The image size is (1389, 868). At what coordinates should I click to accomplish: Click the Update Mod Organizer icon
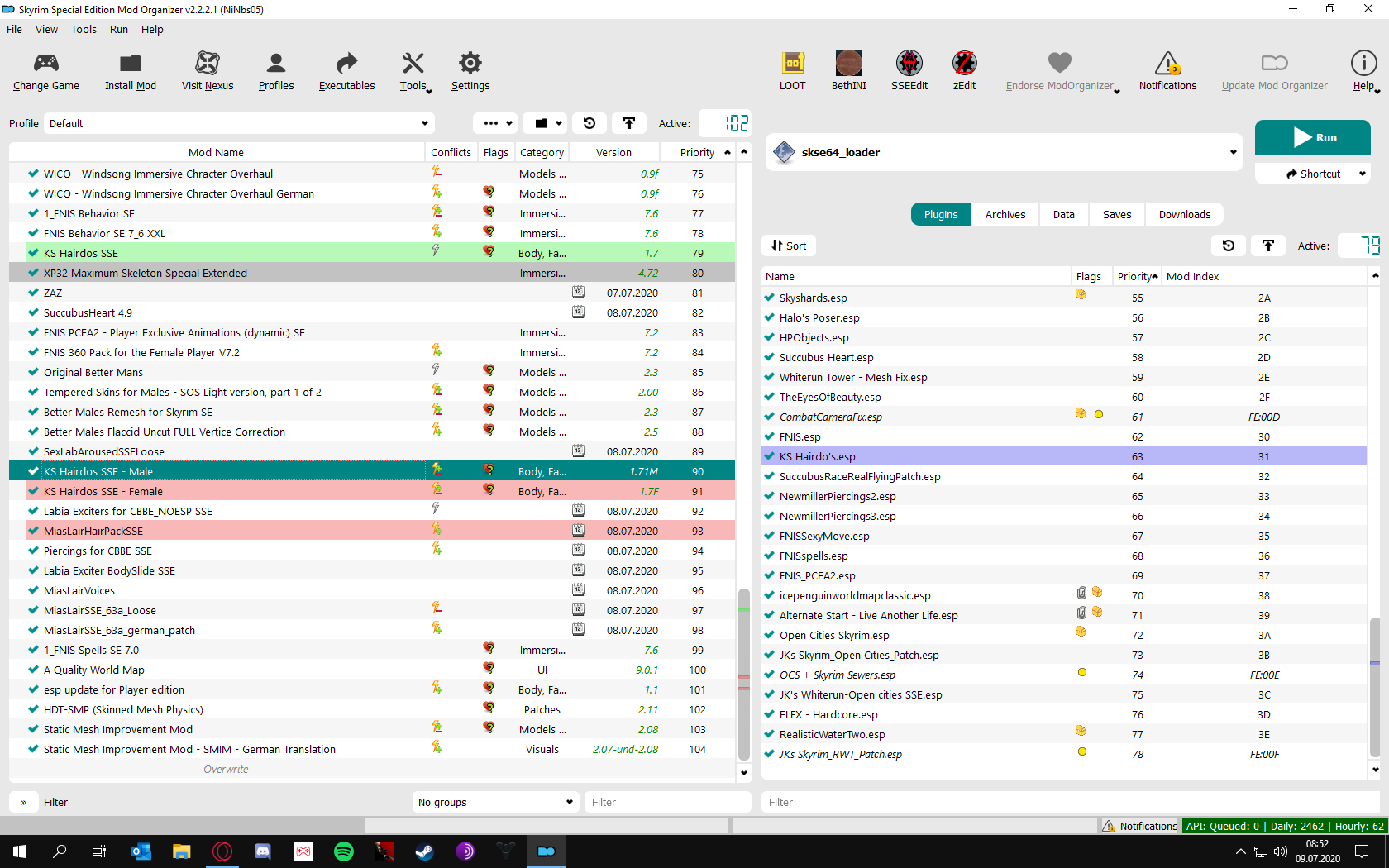point(1275,72)
